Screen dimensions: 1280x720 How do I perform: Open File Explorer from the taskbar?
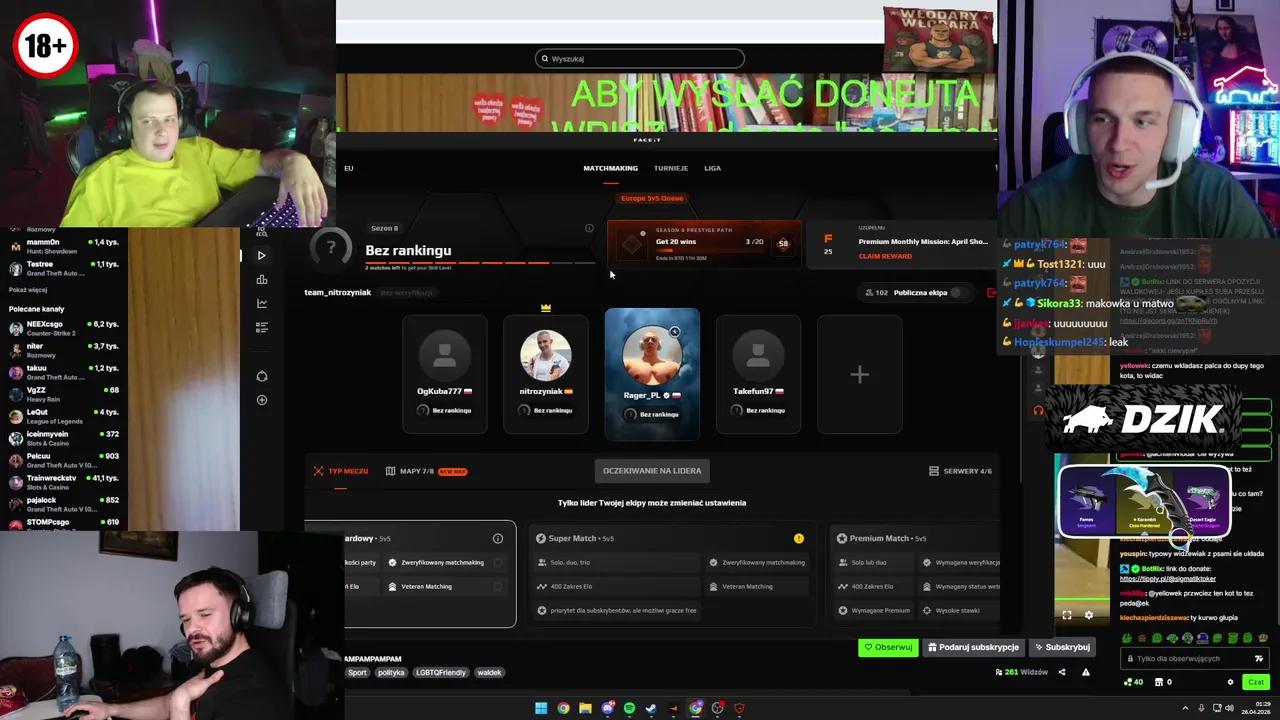(x=585, y=708)
